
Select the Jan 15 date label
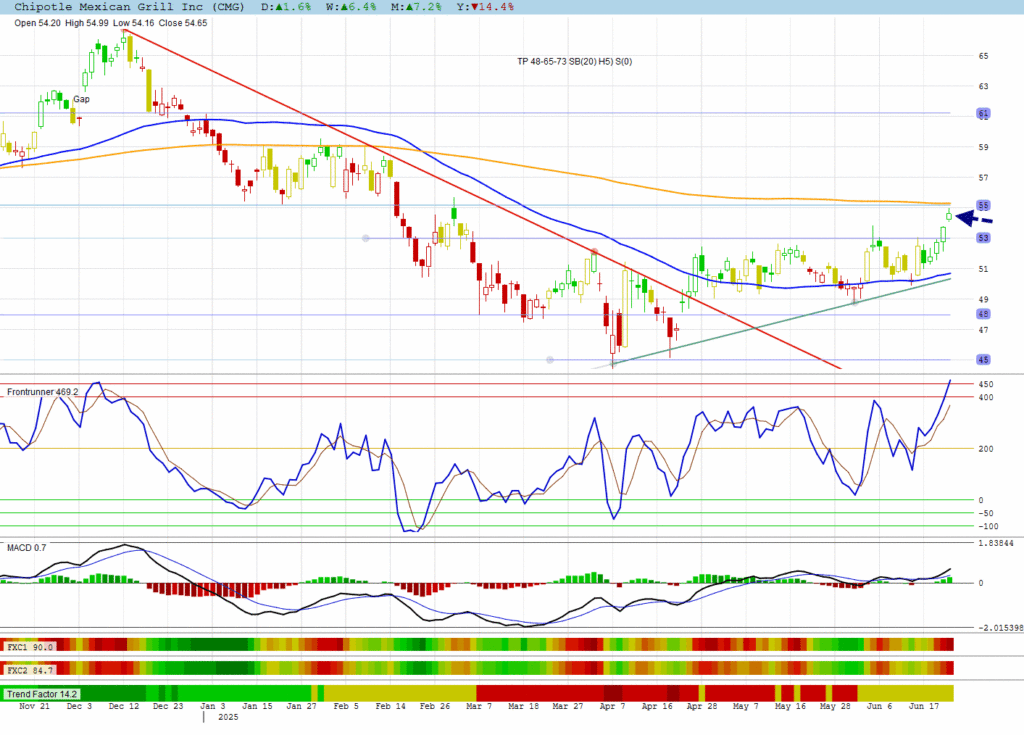point(257,706)
